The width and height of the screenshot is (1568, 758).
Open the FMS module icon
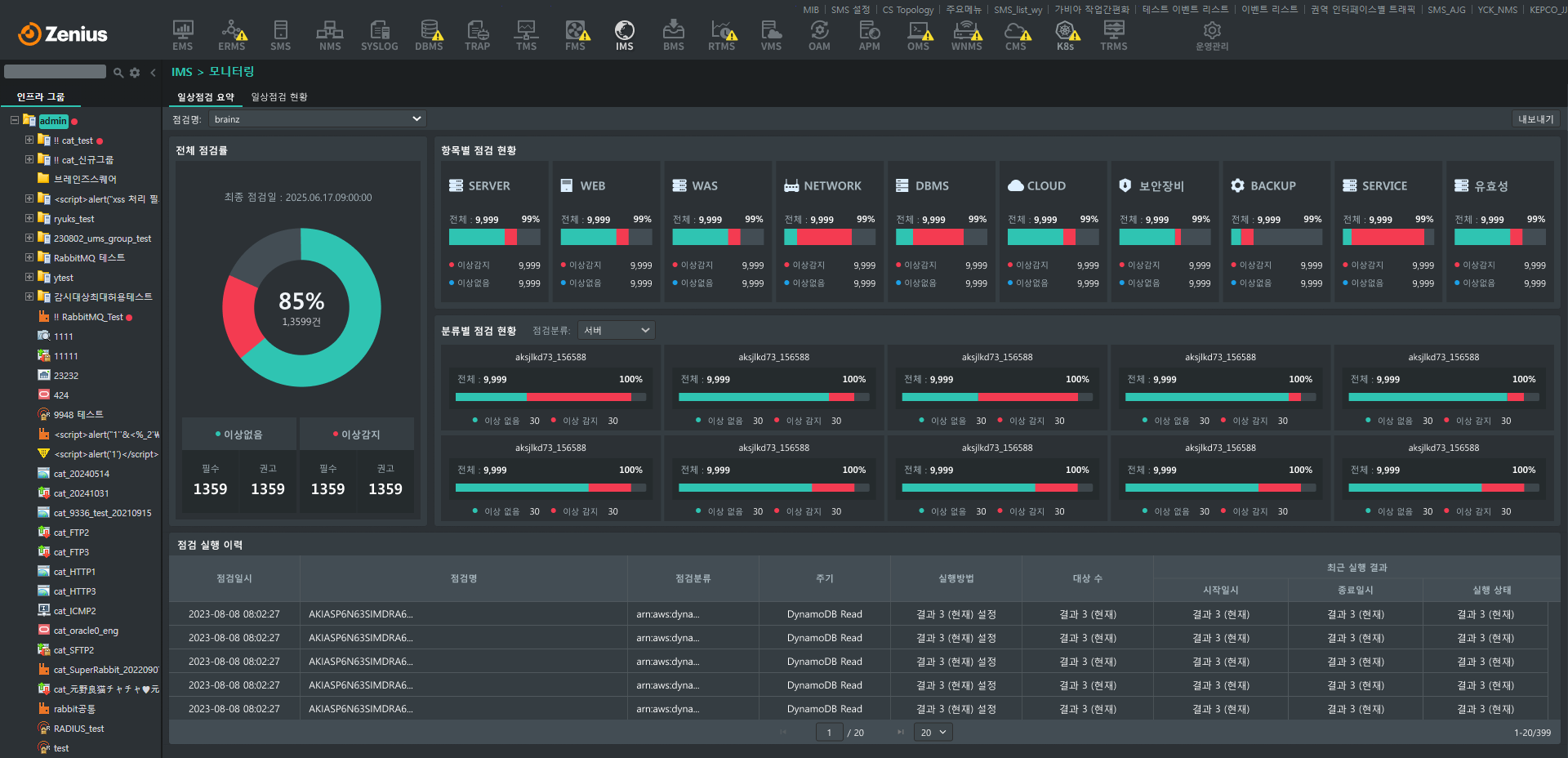point(576,35)
